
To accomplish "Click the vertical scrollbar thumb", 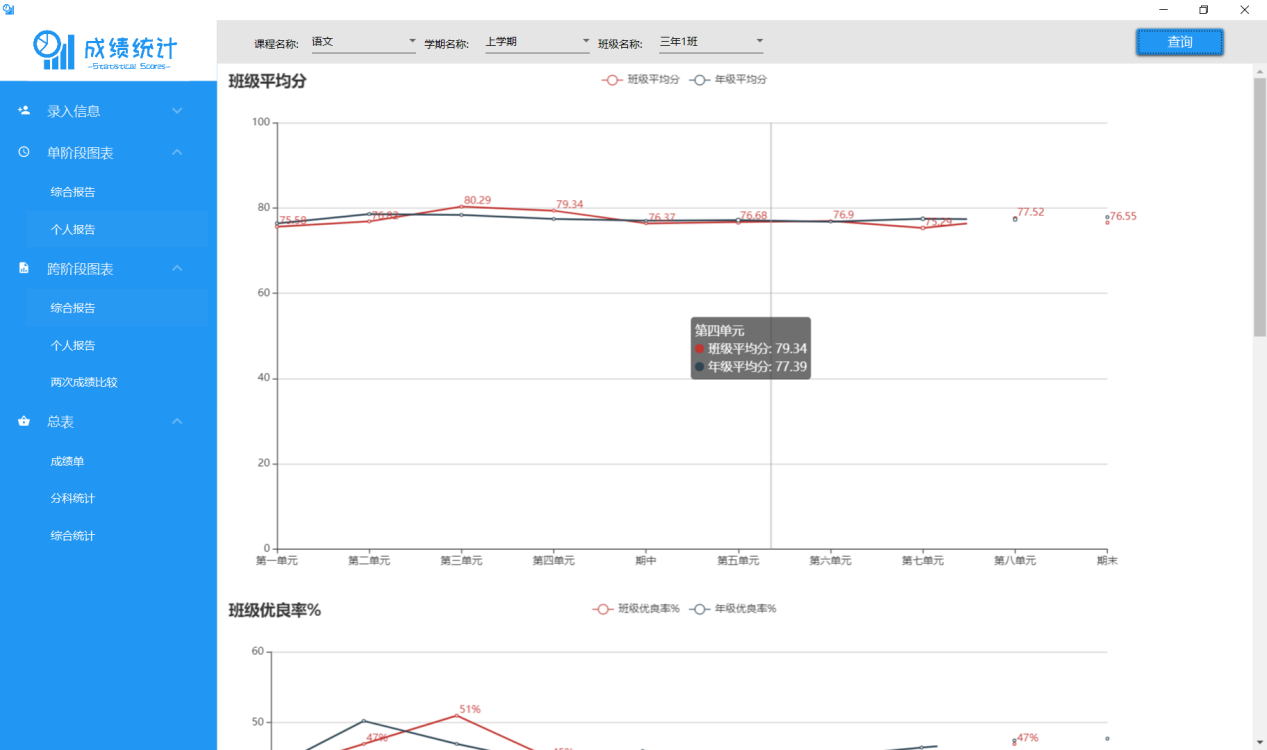I will pyautogui.click(x=1260, y=206).
